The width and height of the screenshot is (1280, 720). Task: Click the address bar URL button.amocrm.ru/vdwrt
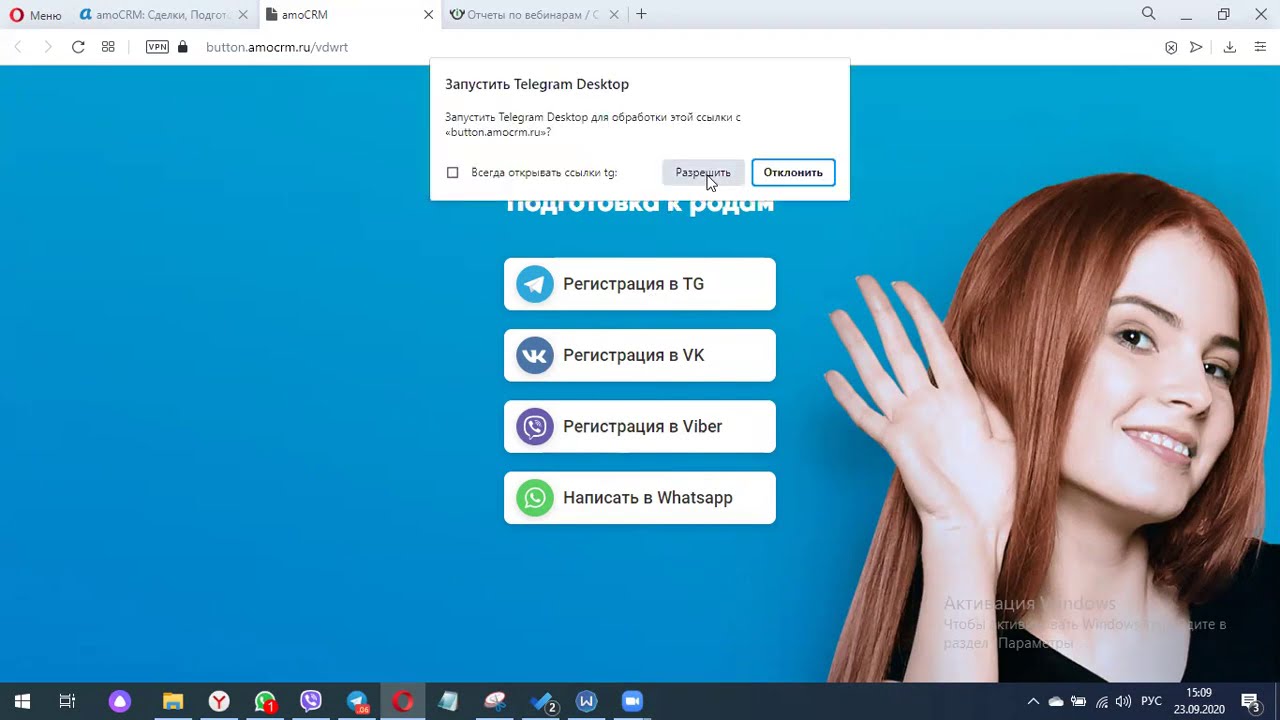click(277, 47)
